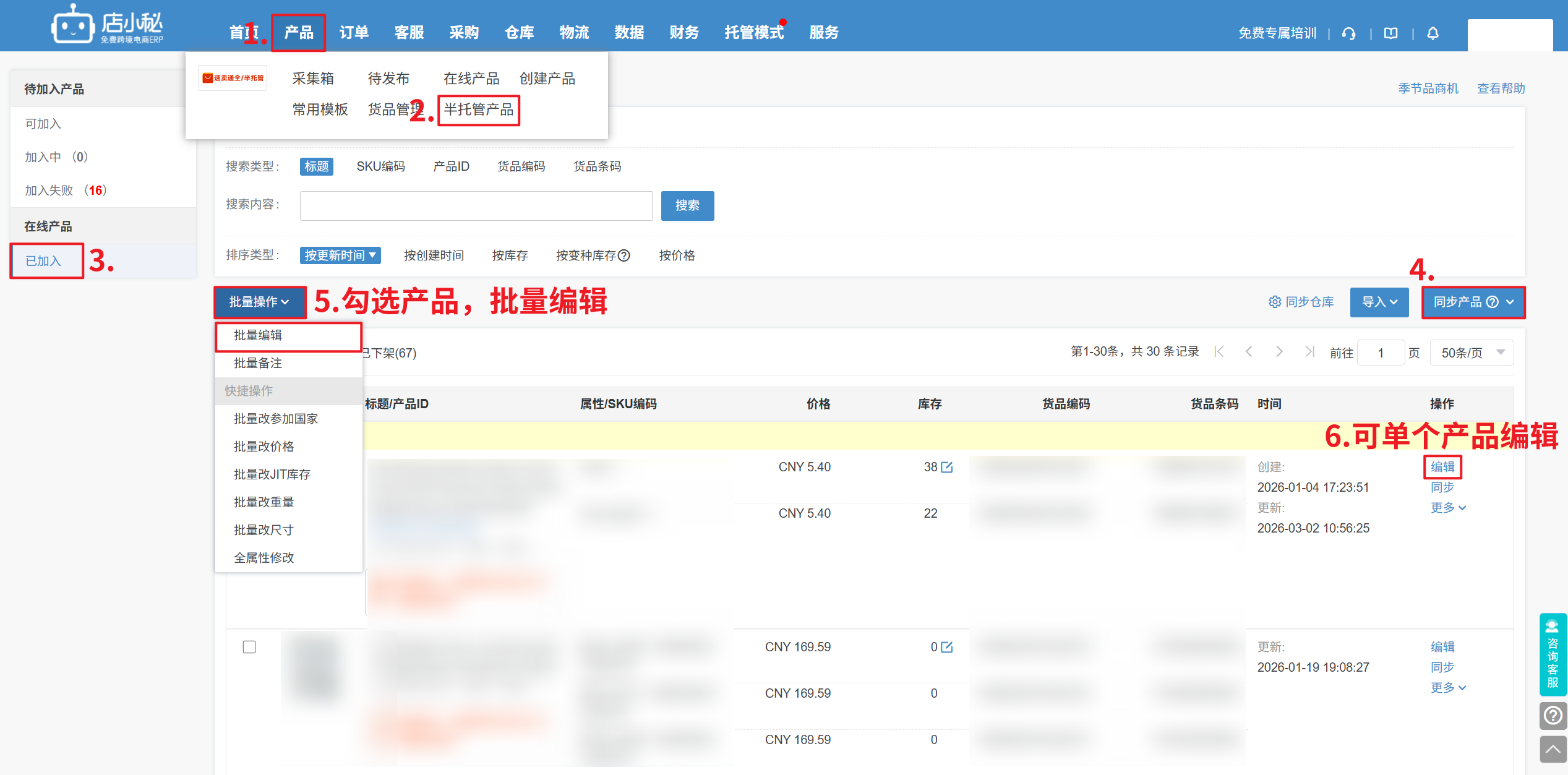
Task: Click into the 搜索内容 text field
Action: point(476,205)
